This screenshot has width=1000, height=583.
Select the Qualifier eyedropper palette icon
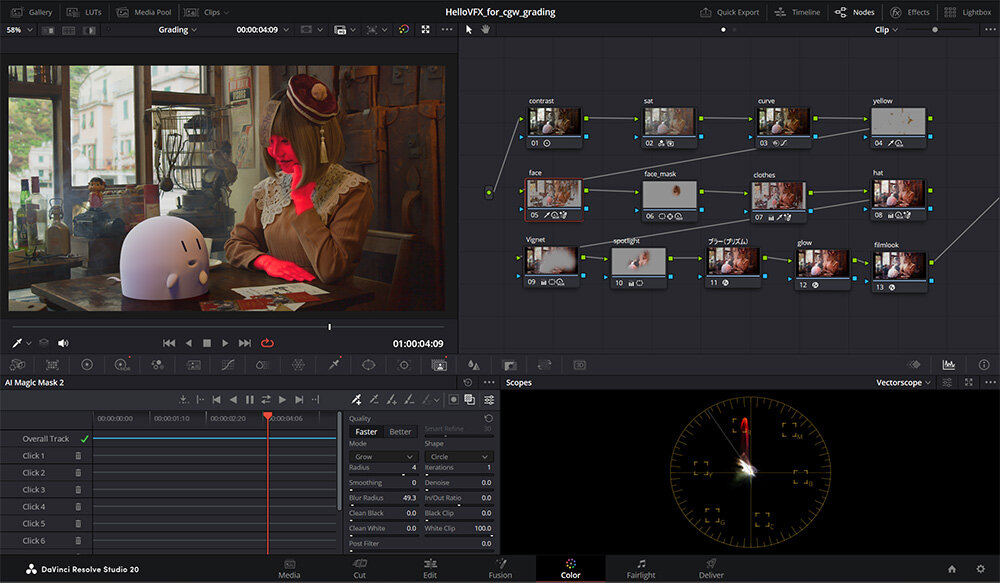332,365
